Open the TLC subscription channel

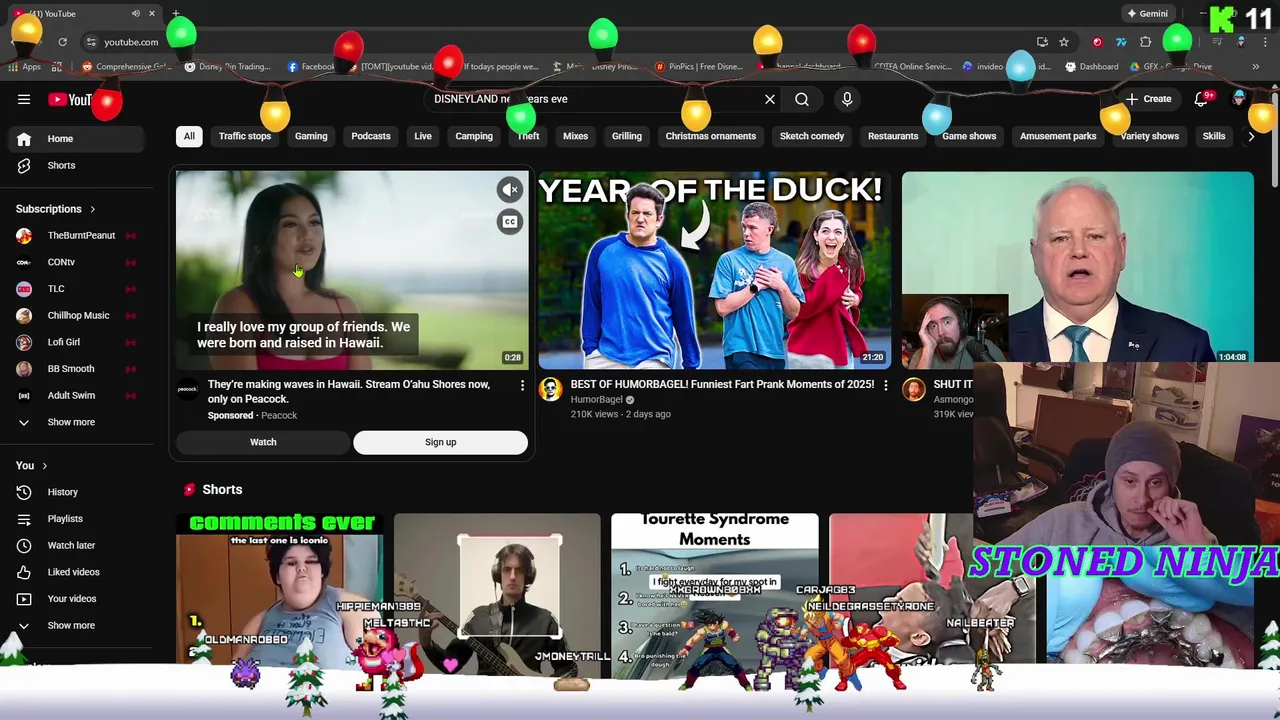point(77,289)
